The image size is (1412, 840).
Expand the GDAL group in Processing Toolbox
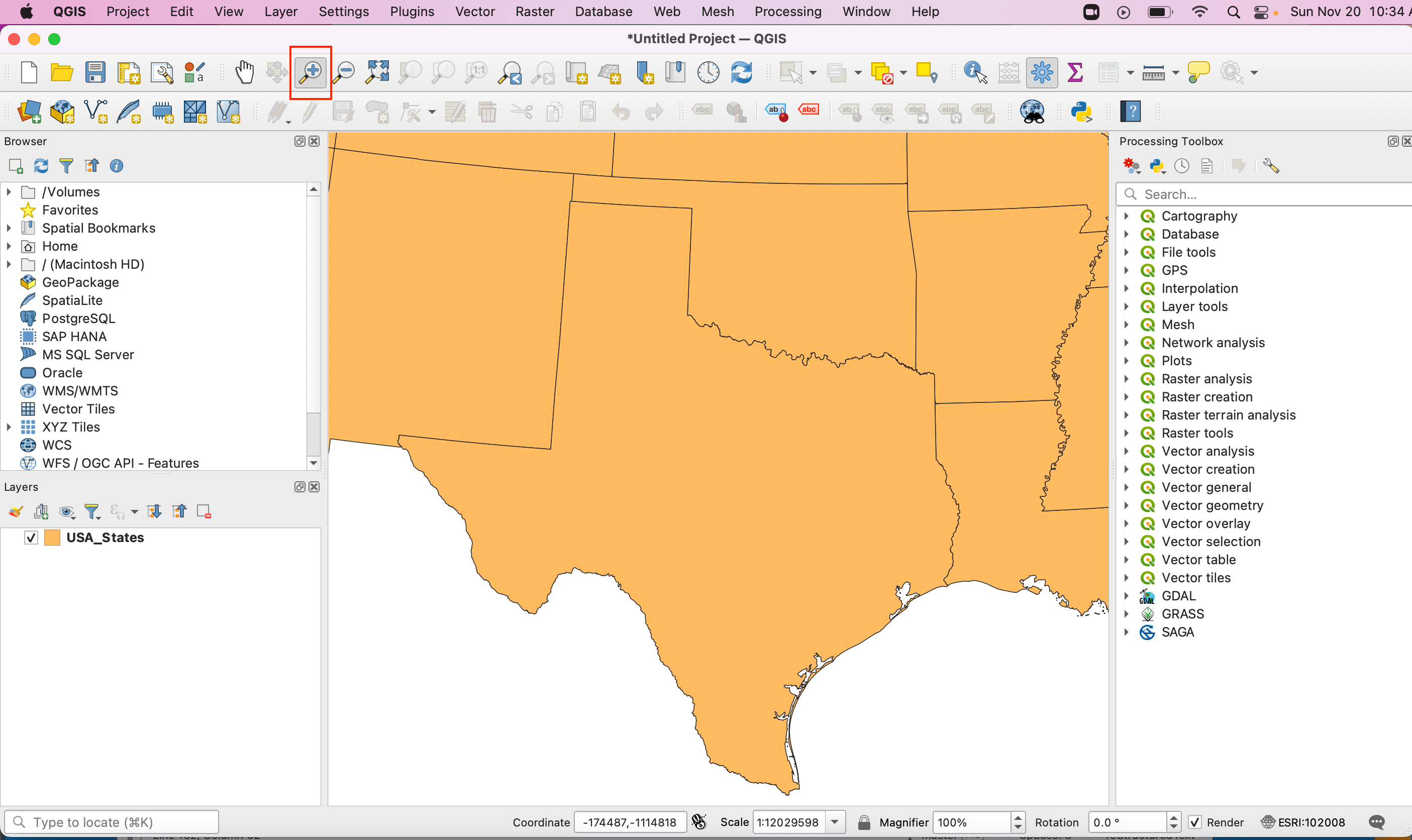click(x=1127, y=595)
